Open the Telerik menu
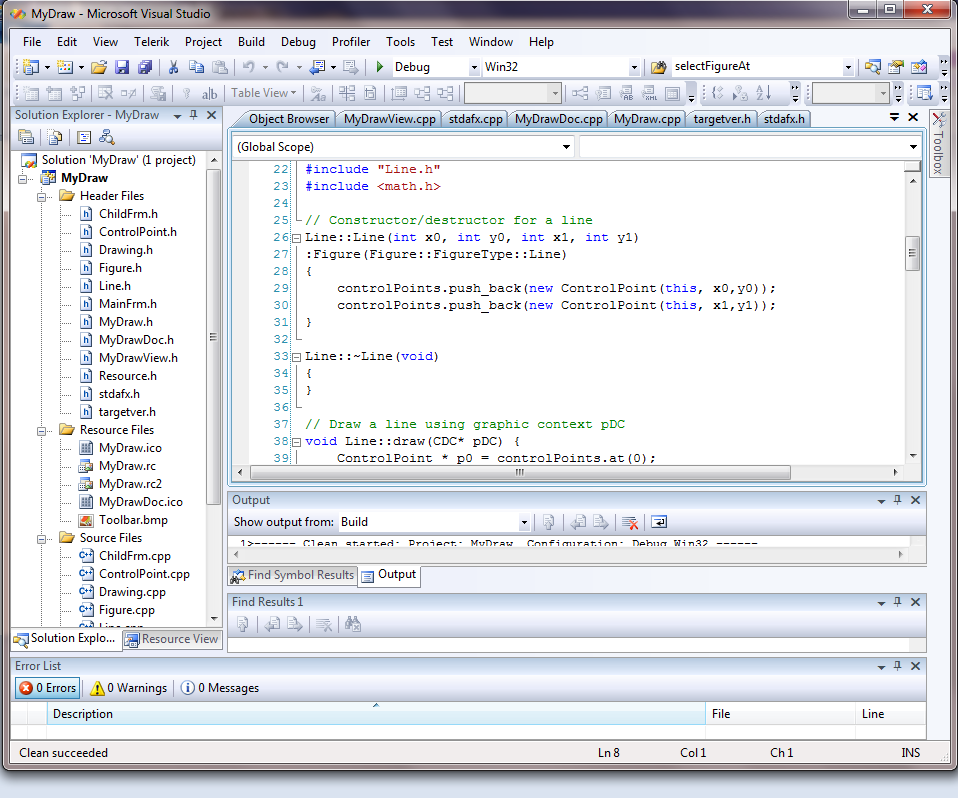The image size is (958, 798). coord(152,42)
